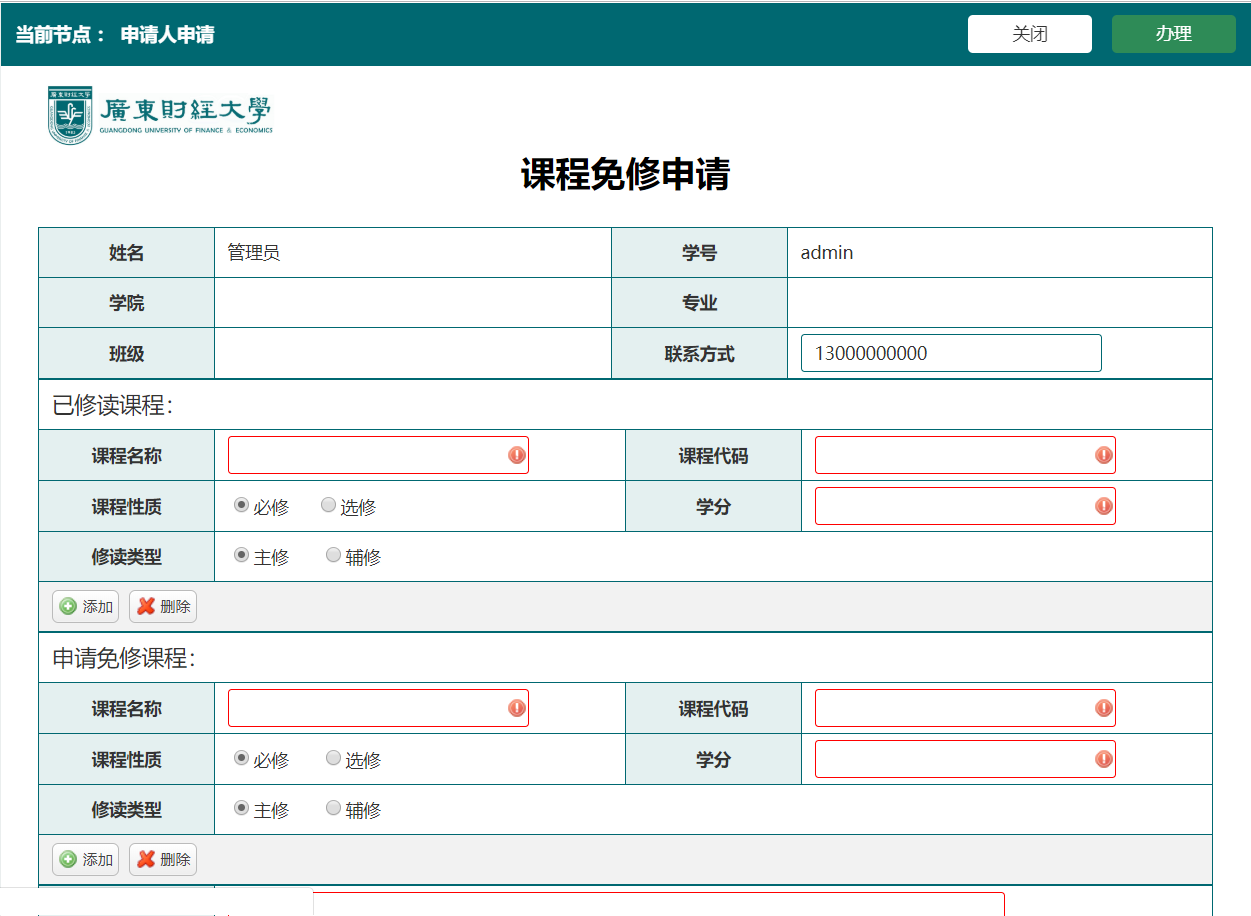The height and width of the screenshot is (916, 1251).
Task: Click the white 关闭 button
Action: click(1029, 34)
